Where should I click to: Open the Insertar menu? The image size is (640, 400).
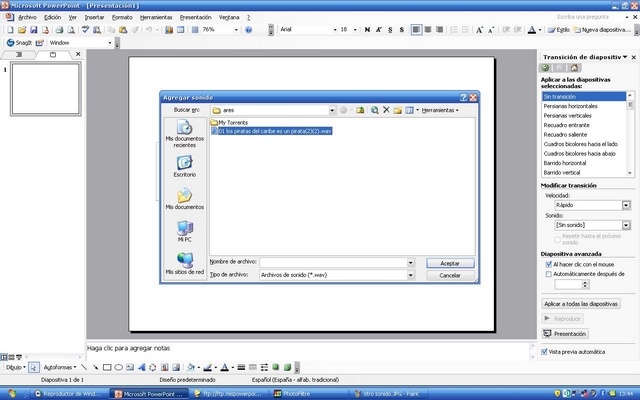(x=94, y=17)
